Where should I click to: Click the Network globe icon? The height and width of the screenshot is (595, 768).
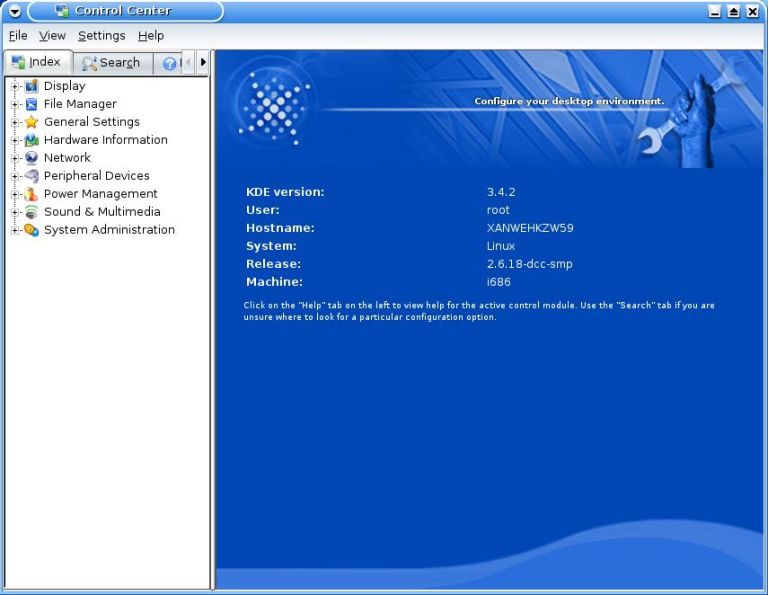tap(31, 158)
